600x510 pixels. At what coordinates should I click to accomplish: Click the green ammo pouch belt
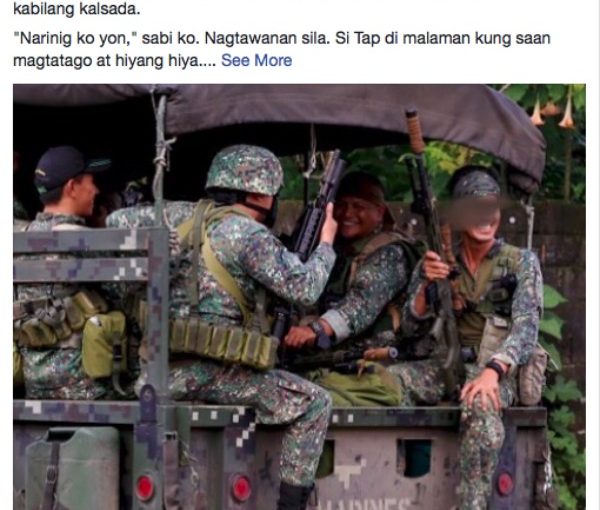[x=224, y=342]
